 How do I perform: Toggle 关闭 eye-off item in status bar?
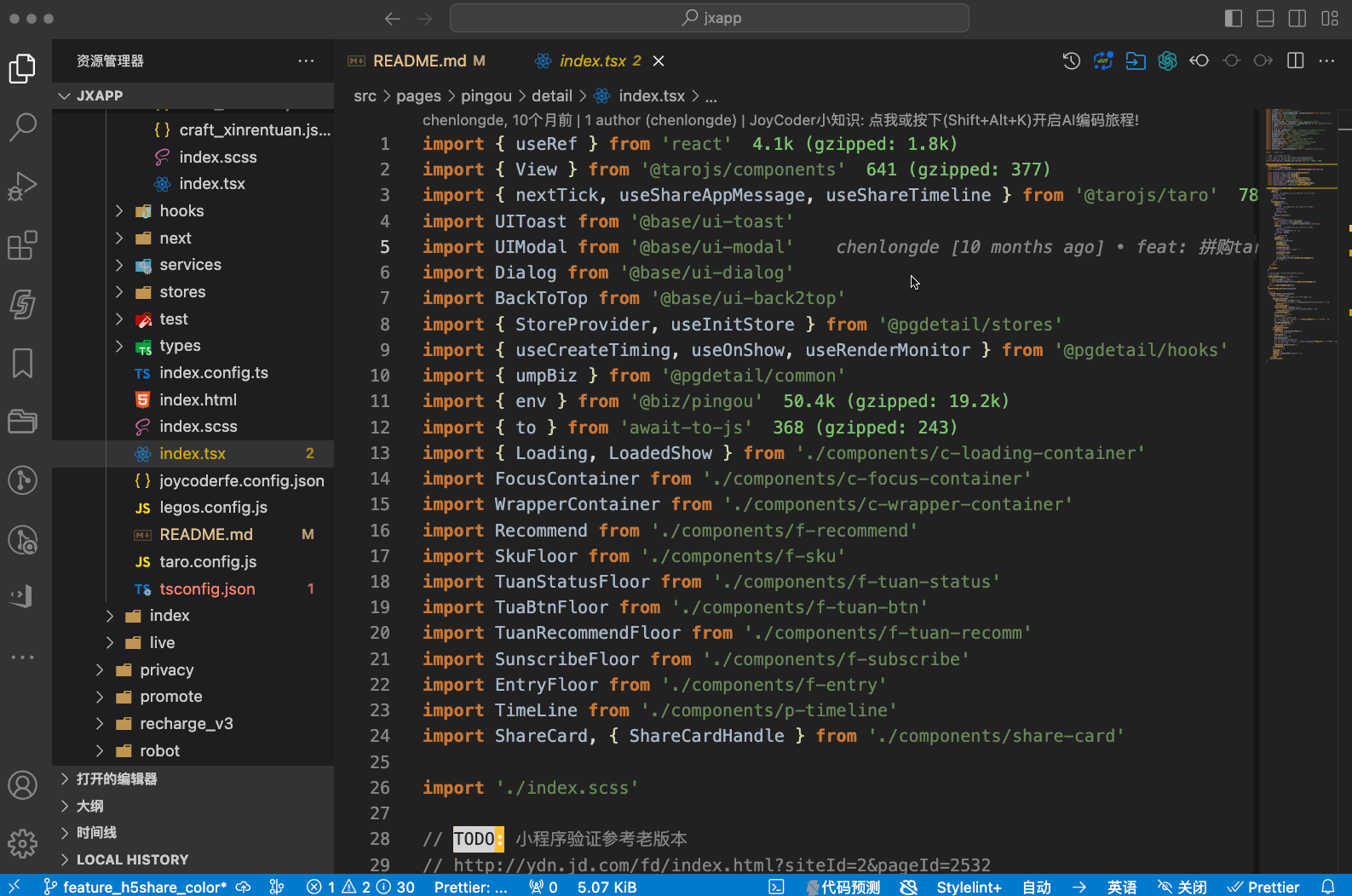tap(1182, 887)
